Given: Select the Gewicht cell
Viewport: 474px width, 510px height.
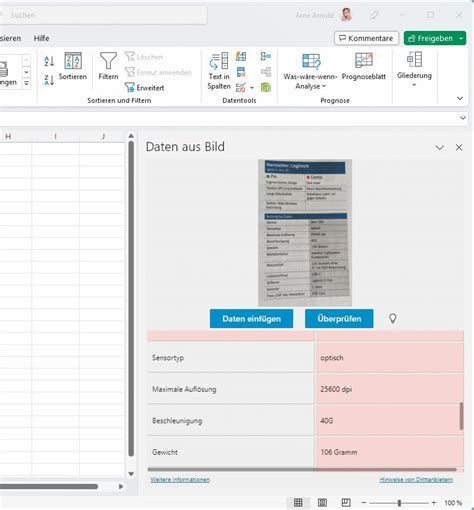Looking at the screenshot, I should 231,452.
